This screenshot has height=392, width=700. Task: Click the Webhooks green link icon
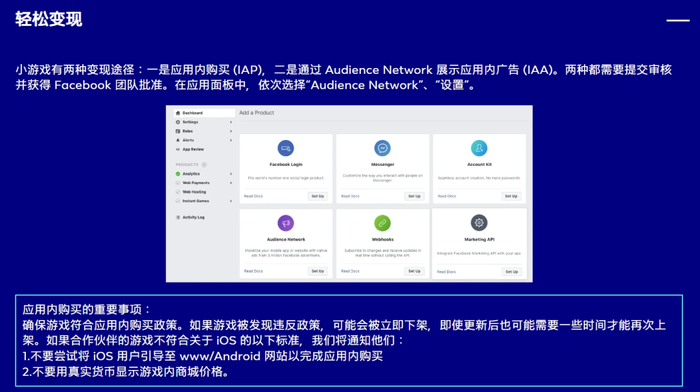click(x=382, y=223)
